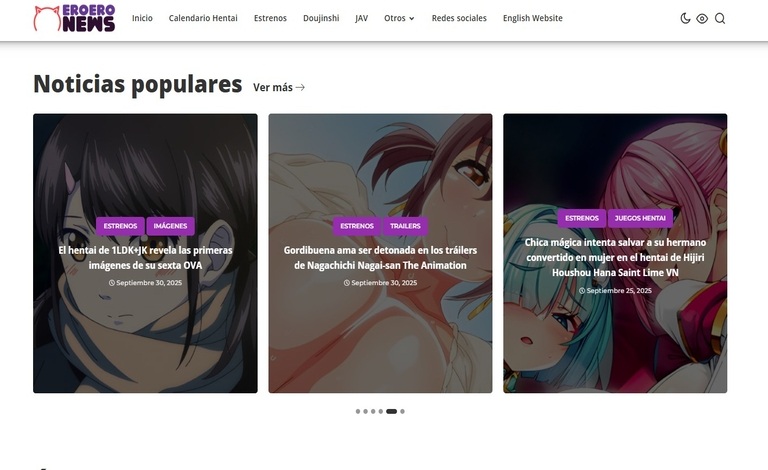Click the chevron arrow next to Otros
Screen dimensions: 768x470
[411, 19]
